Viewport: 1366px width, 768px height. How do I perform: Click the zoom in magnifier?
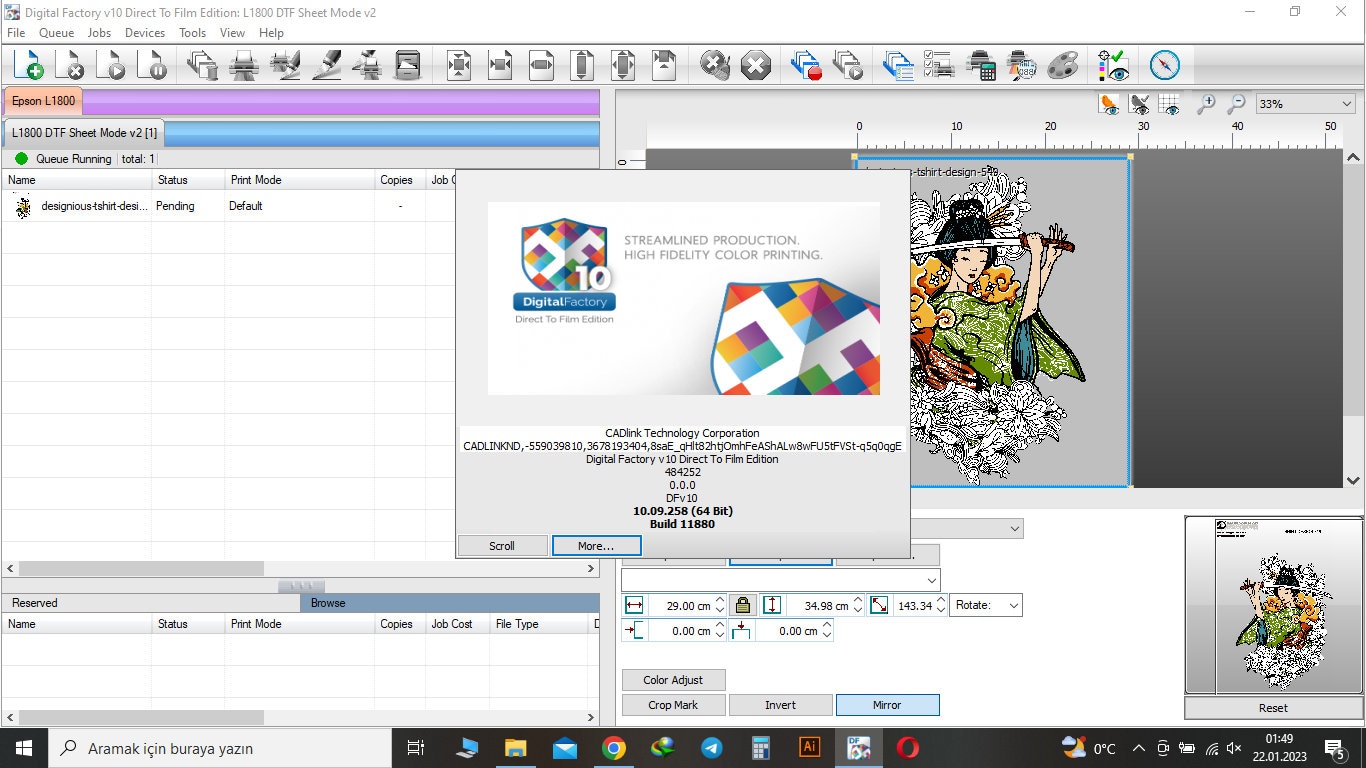click(x=1206, y=104)
